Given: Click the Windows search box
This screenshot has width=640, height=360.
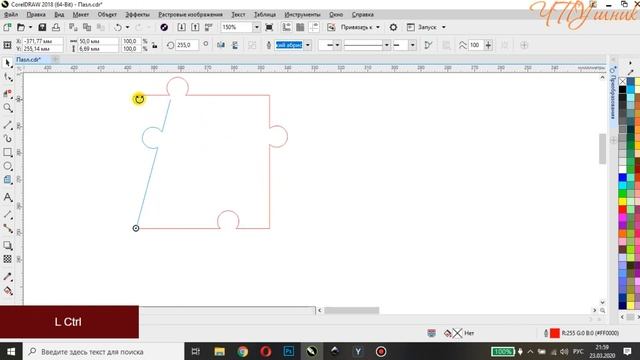Looking at the screenshot, I should (103, 351).
